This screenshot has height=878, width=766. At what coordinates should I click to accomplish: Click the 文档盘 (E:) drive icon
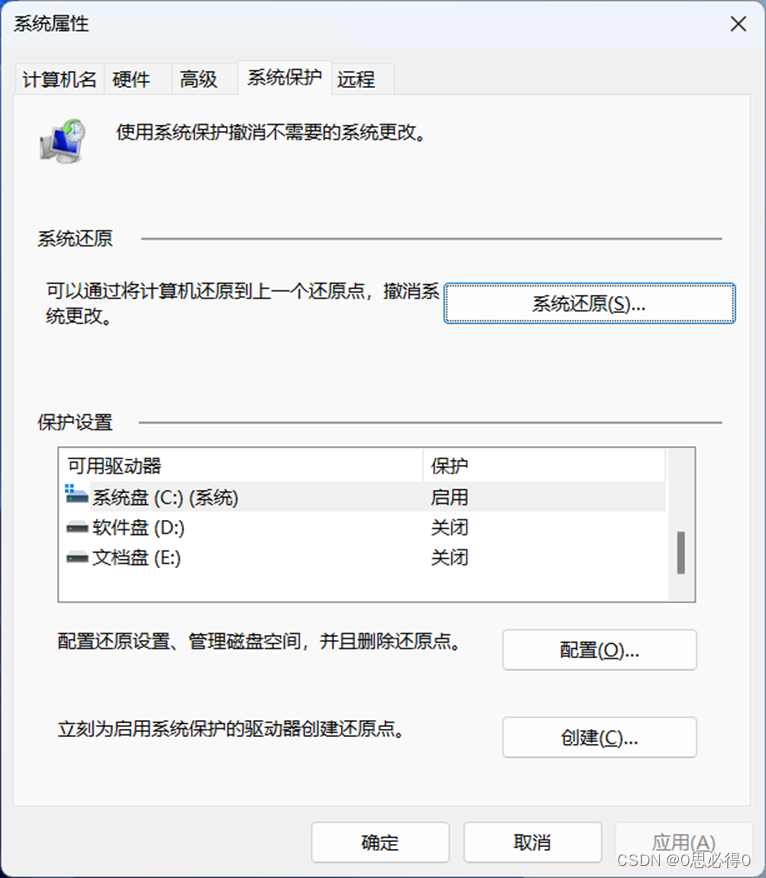click(74, 558)
